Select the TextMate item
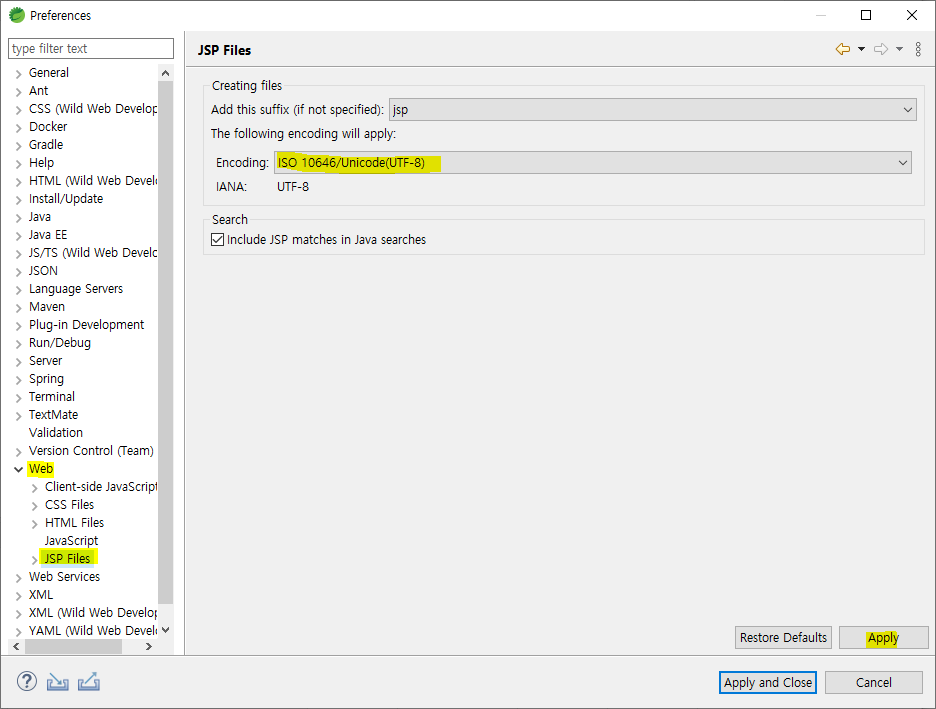The image size is (936, 709). pyautogui.click(x=53, y=414)
